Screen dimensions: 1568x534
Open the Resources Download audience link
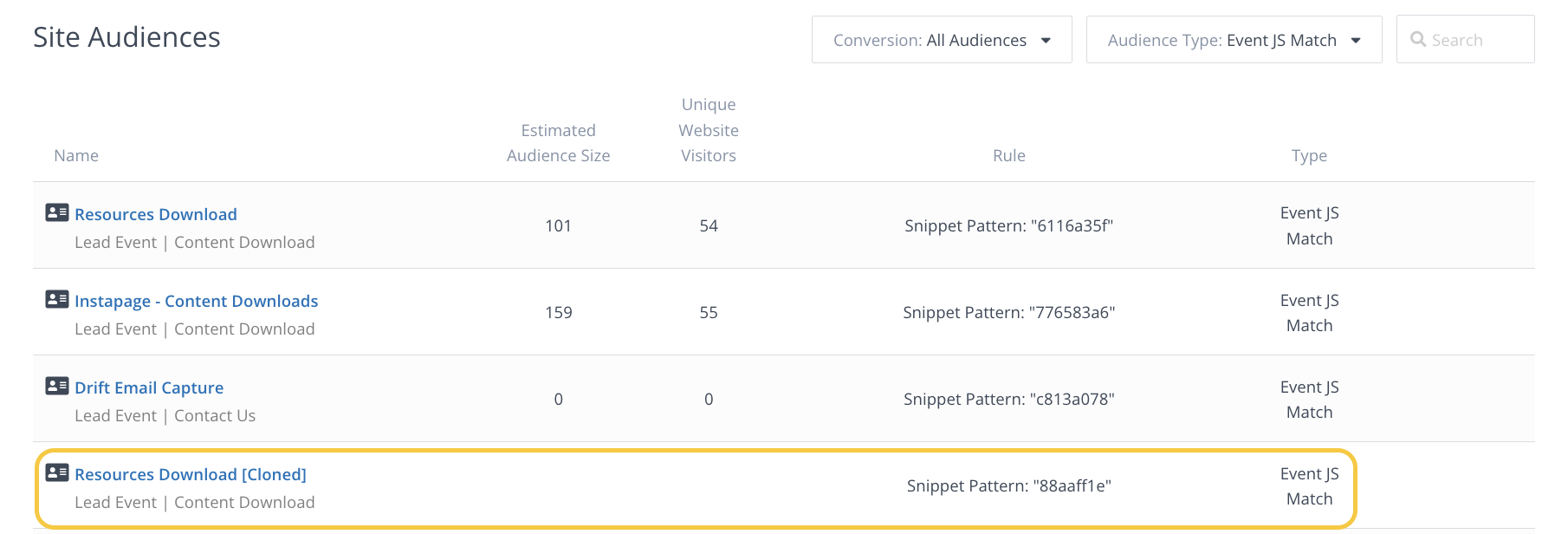156,214
